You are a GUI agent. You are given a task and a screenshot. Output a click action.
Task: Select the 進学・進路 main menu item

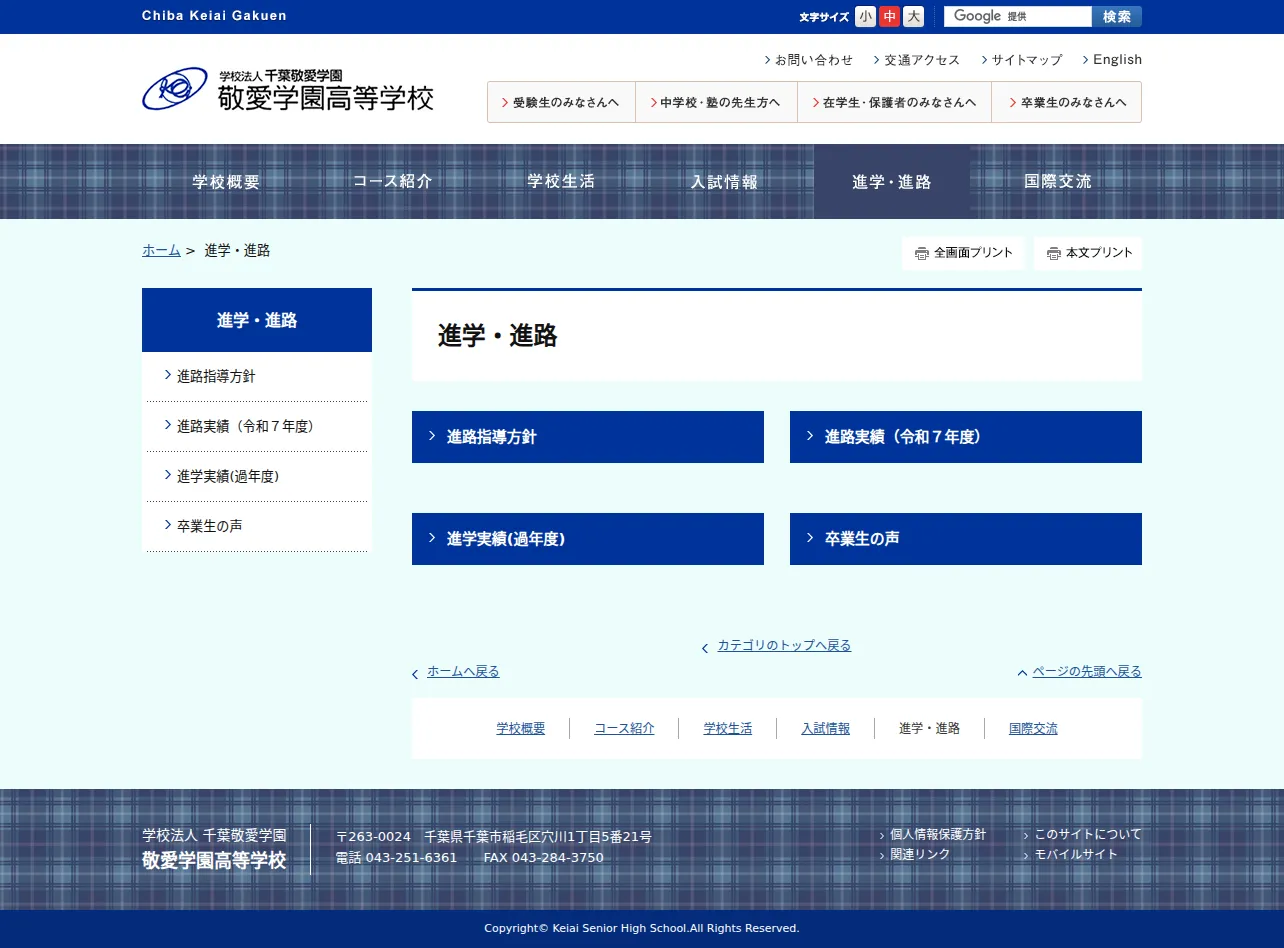click(x=892, y=182)
